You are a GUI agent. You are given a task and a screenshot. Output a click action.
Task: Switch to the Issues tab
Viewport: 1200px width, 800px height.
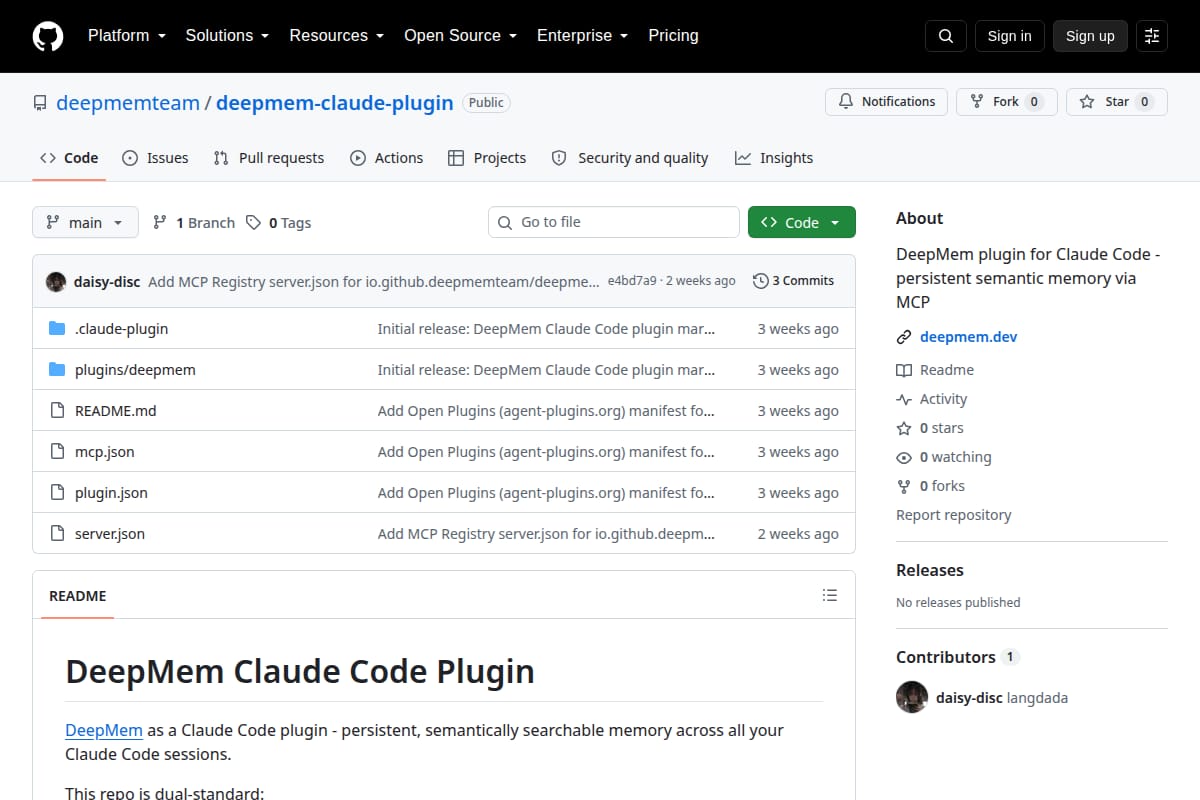(155, 158)
